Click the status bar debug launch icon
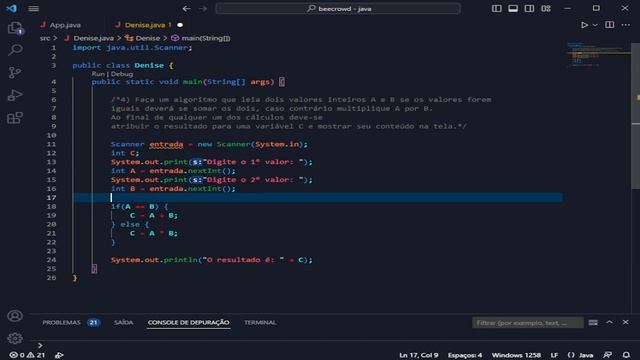 pos(59,355)
